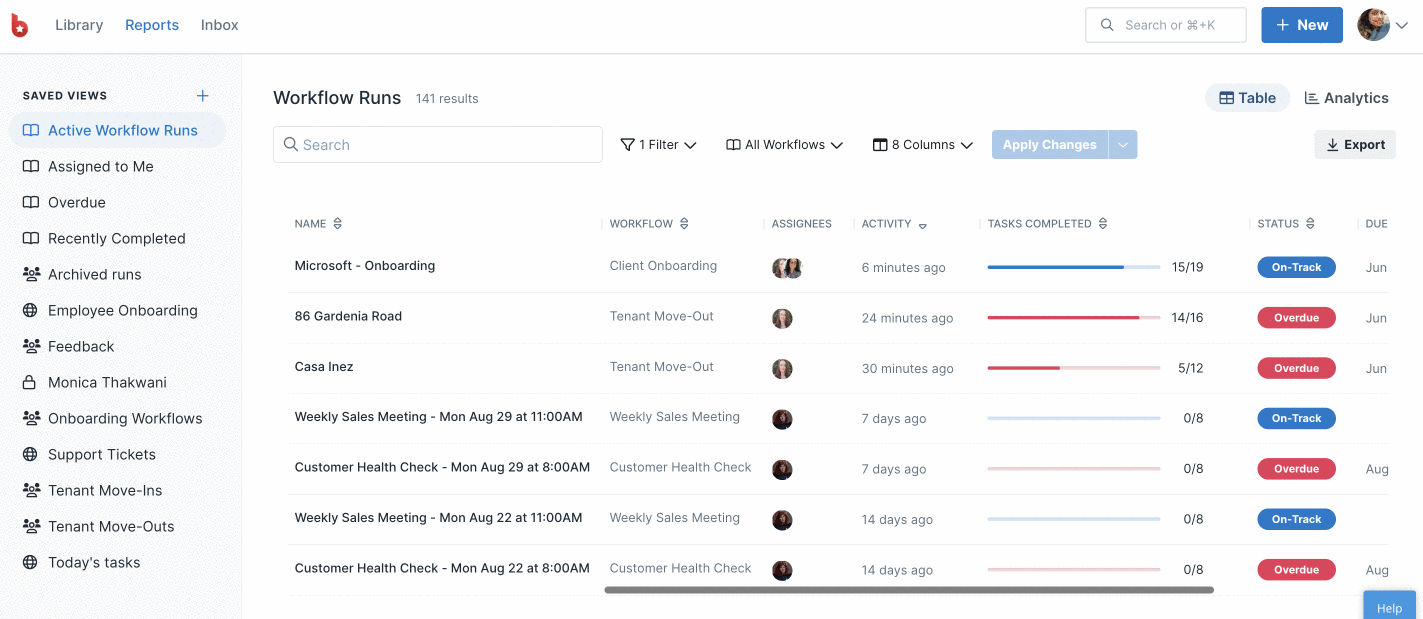The height and width of the screenshot is (619, 1423).
Task: Click the blue New button
Action: tap(1301, 25)
